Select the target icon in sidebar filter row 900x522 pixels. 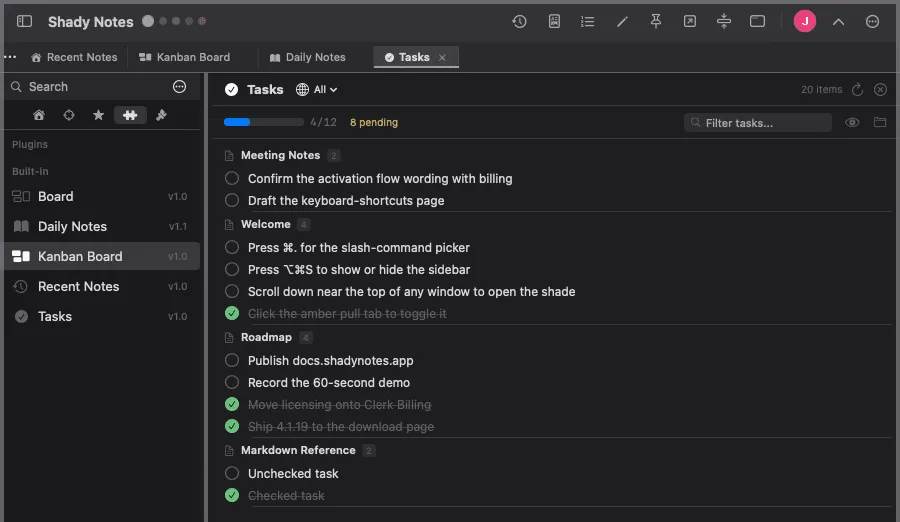69,115
